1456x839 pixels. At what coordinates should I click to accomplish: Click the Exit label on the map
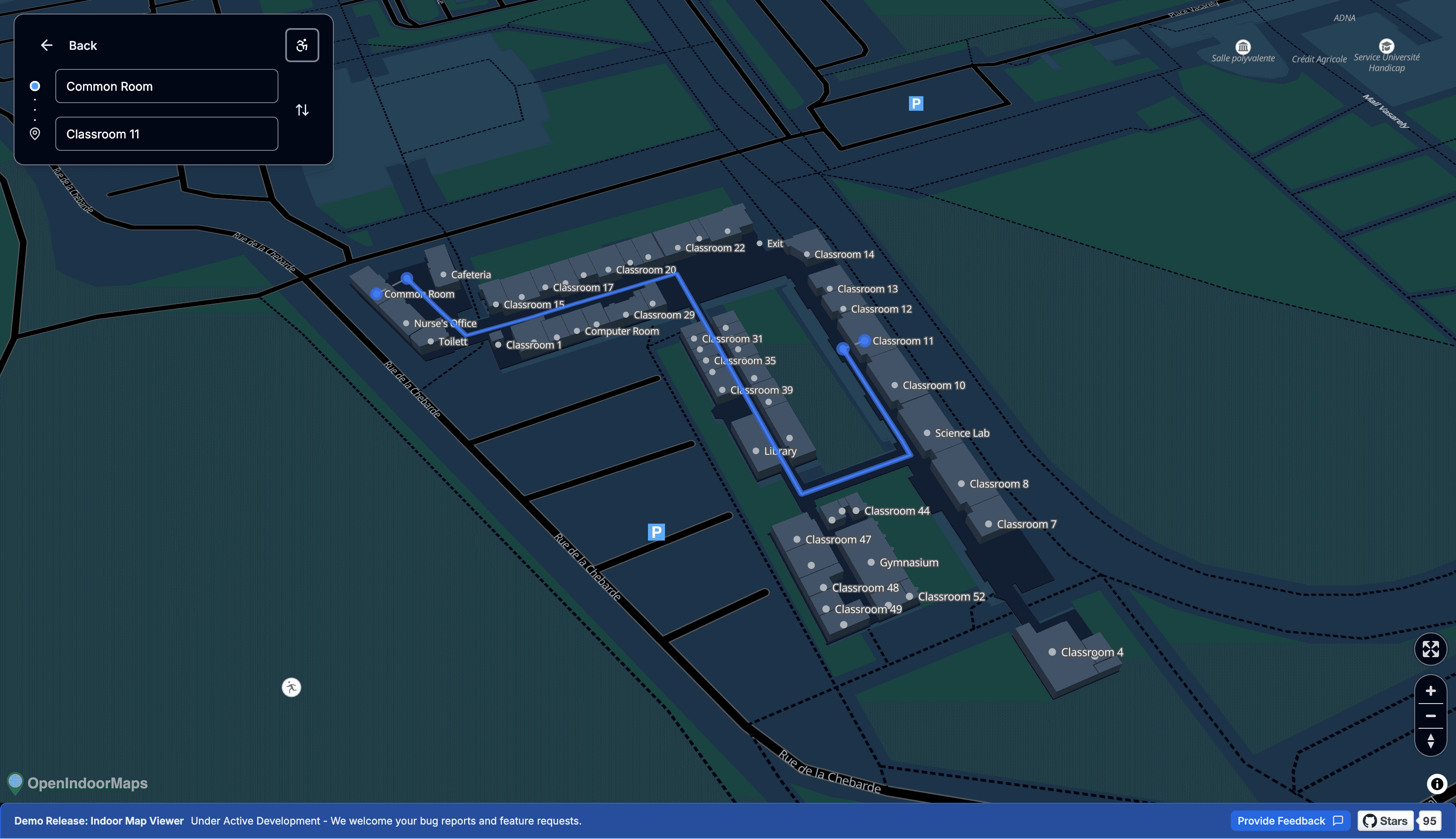[x=775, y=243]
